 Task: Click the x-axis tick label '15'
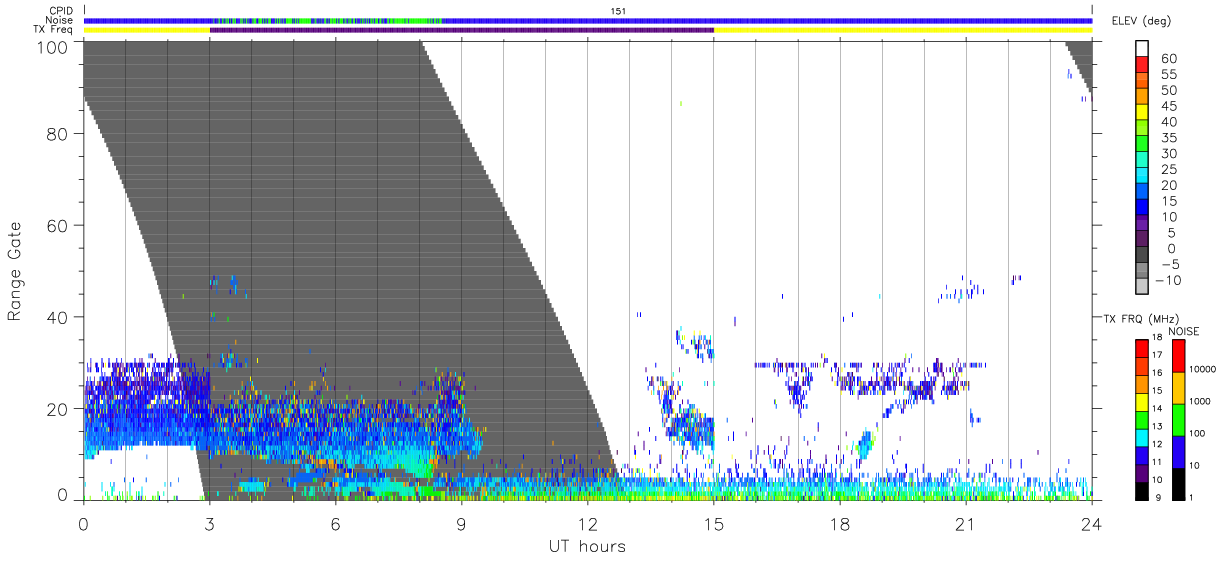pyautogui.click(x=713, y=524)
